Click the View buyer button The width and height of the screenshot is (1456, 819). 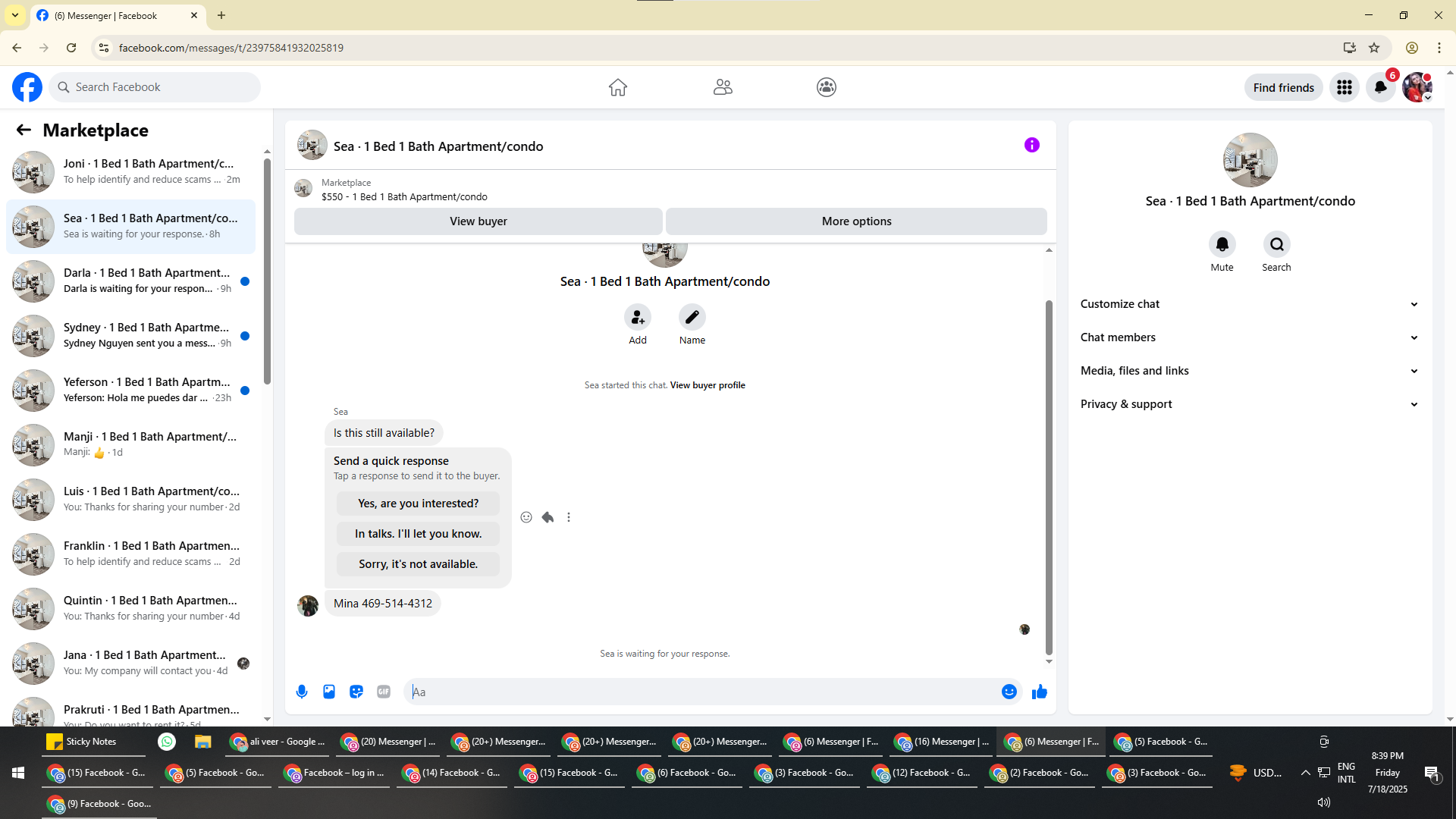coord(478,221)
